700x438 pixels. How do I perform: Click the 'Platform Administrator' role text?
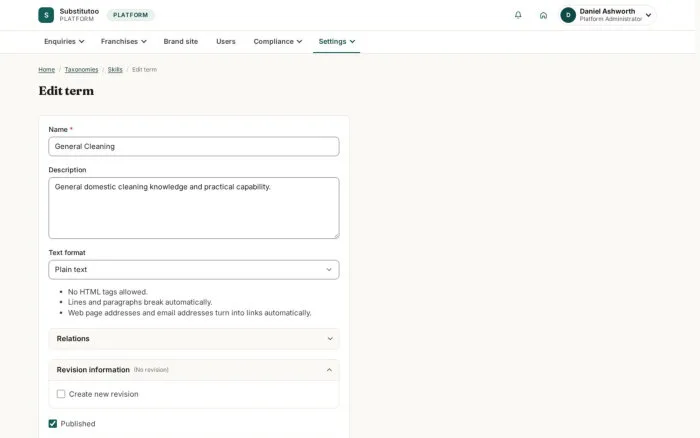coord(611,19)
